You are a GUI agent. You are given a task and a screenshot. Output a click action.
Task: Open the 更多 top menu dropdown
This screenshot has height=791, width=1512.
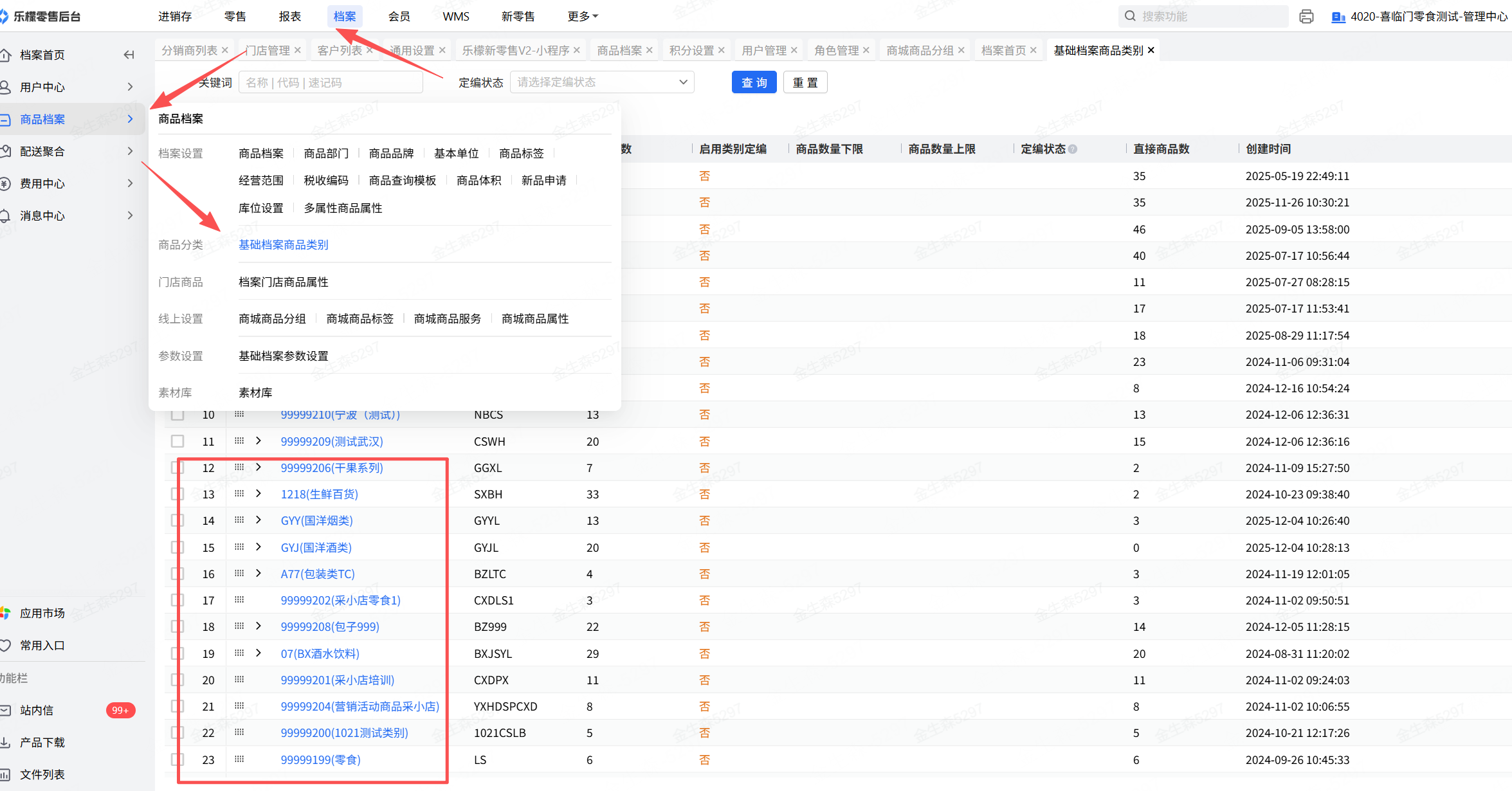click(x=582, y=17)
